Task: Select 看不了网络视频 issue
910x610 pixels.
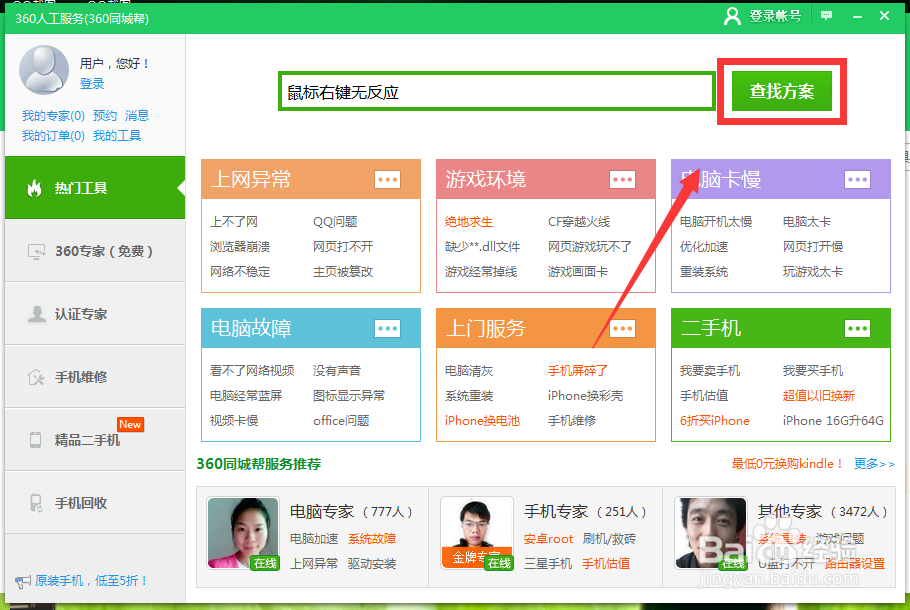Action: coord(252,370)
